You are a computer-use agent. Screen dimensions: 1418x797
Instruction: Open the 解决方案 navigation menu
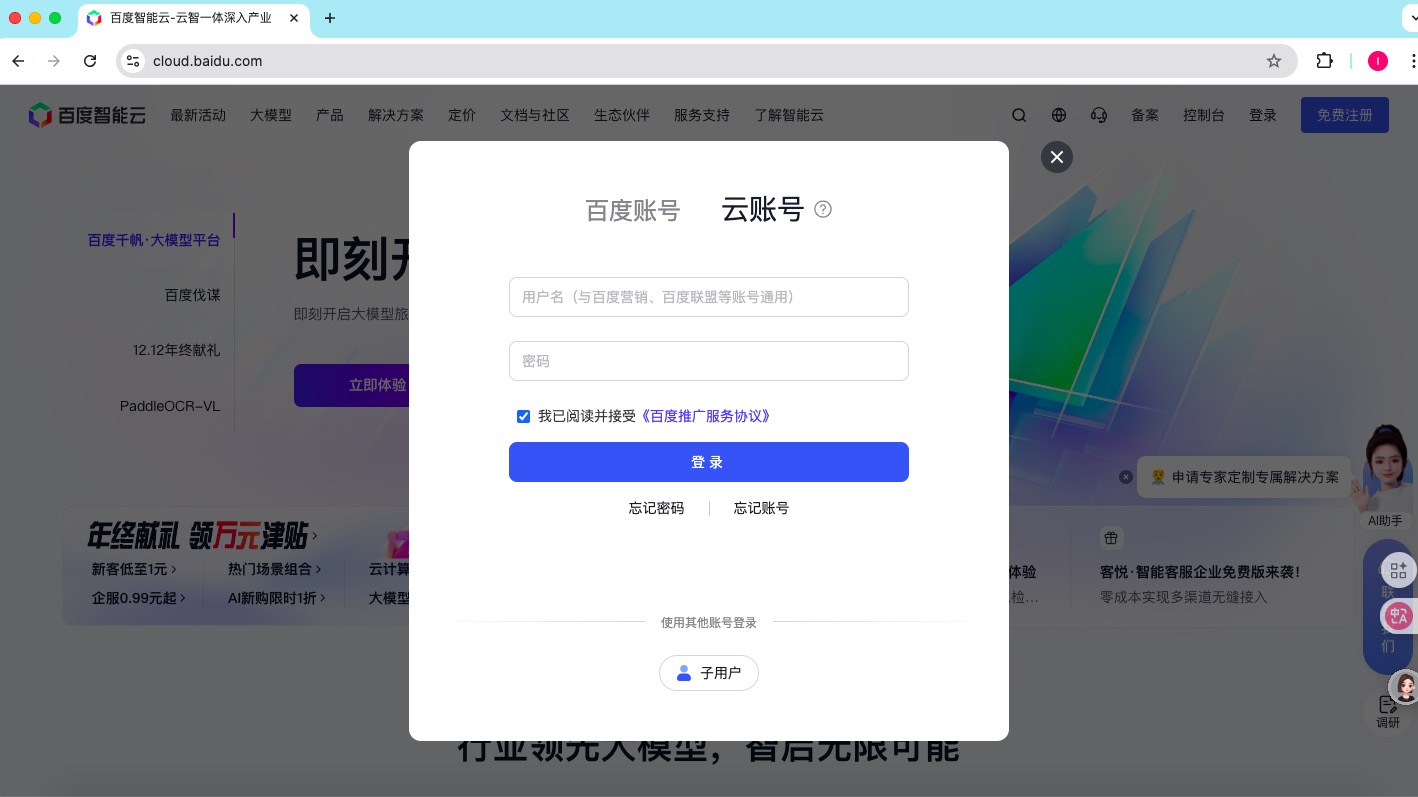(396, 115)
